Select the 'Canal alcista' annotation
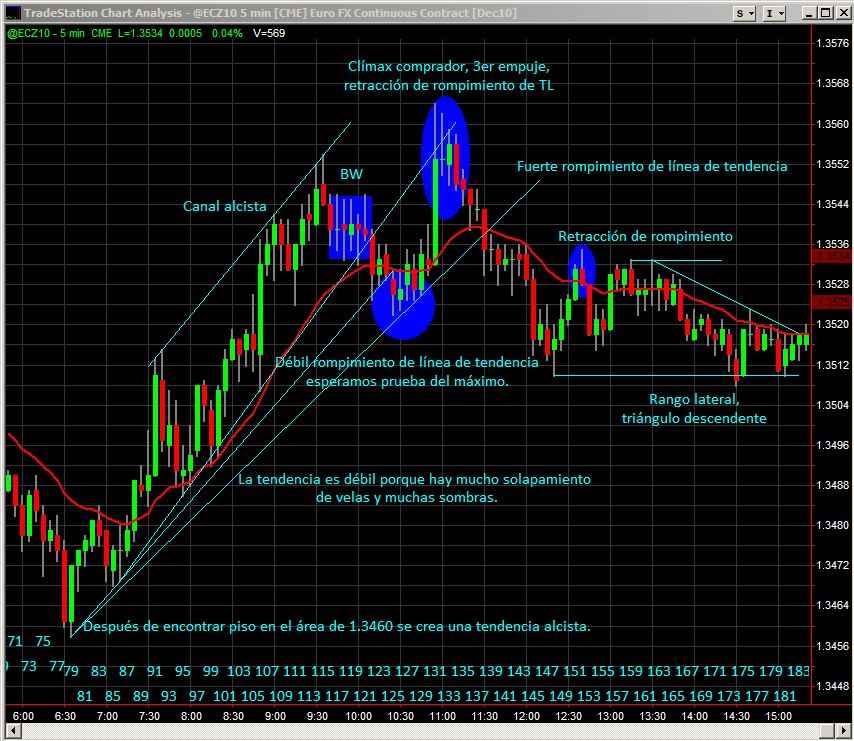The width and height of the screenshot is (854, 741). click(x=224, y=206)
